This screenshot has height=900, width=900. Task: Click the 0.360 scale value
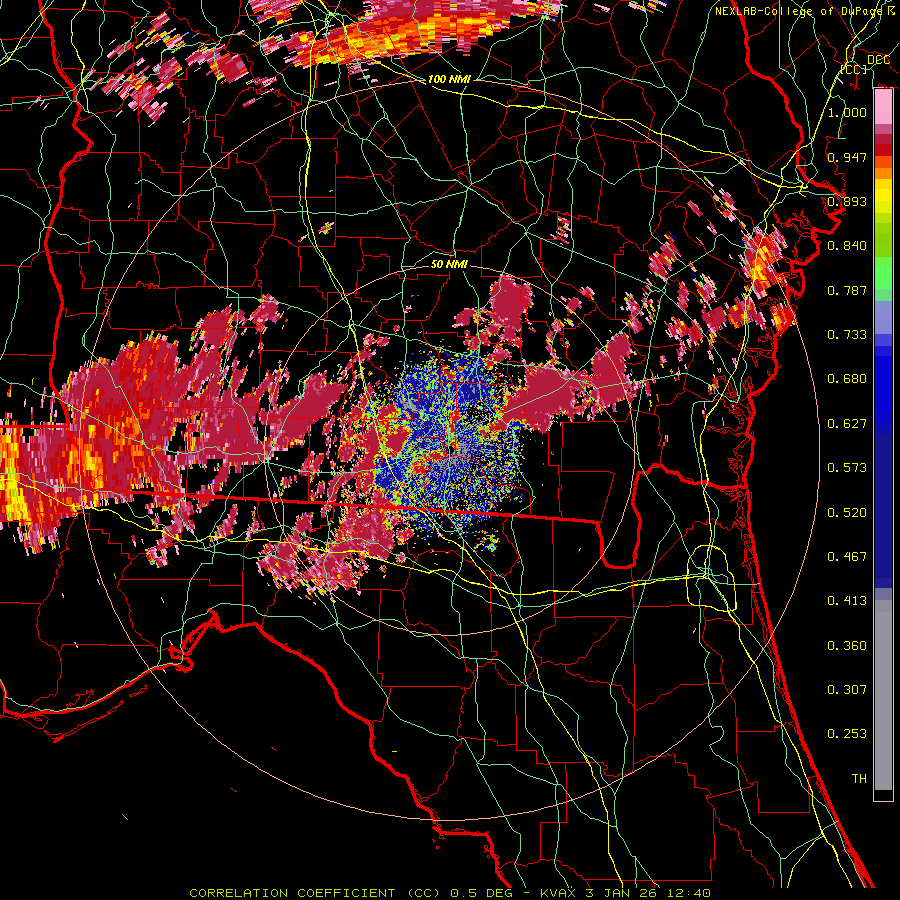(847, 646)
